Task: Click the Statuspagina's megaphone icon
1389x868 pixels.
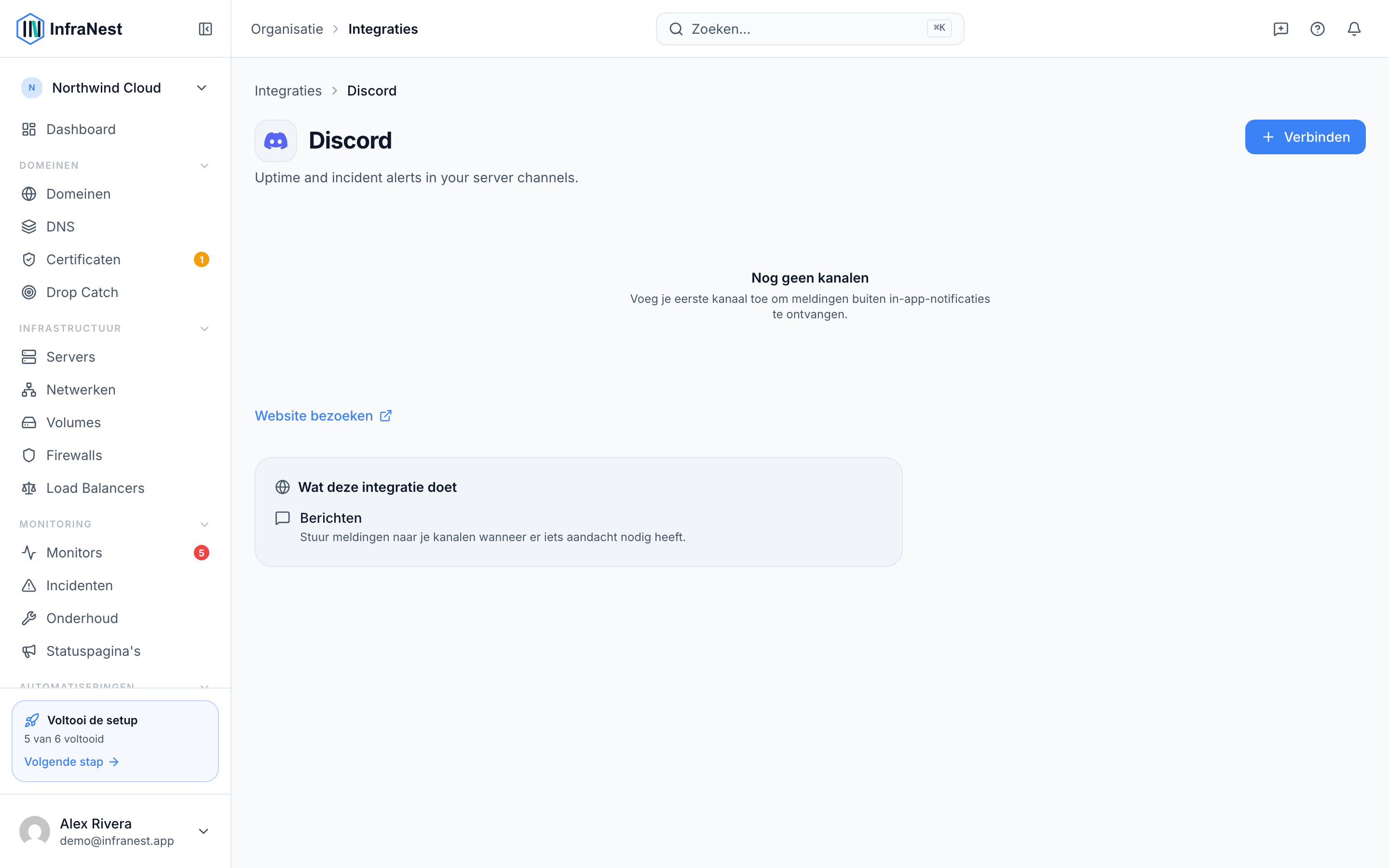Action: pyautogui.click(x=29, y=651)
